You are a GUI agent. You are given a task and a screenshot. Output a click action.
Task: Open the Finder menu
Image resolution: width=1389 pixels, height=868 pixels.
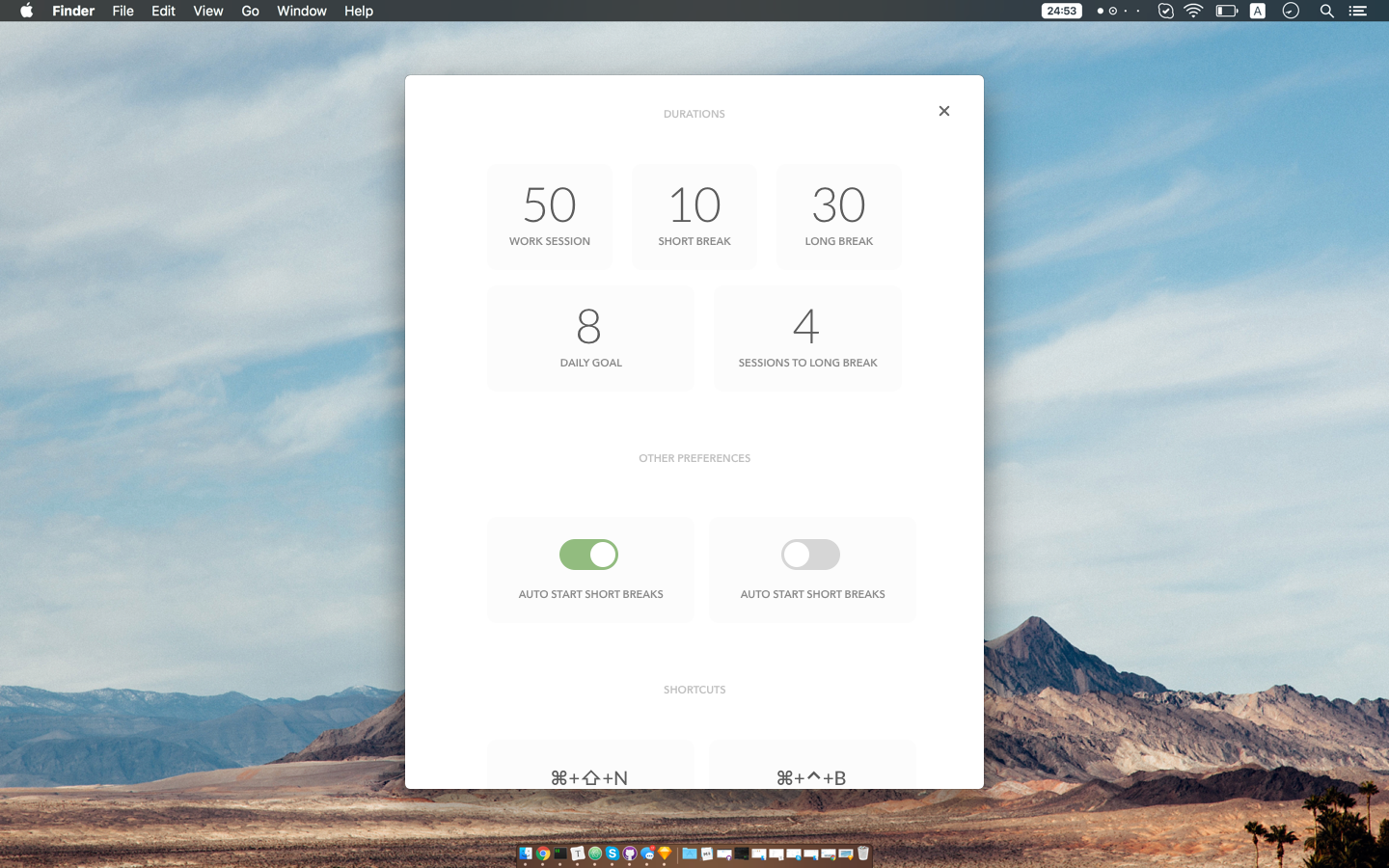(x=73, y=11)
